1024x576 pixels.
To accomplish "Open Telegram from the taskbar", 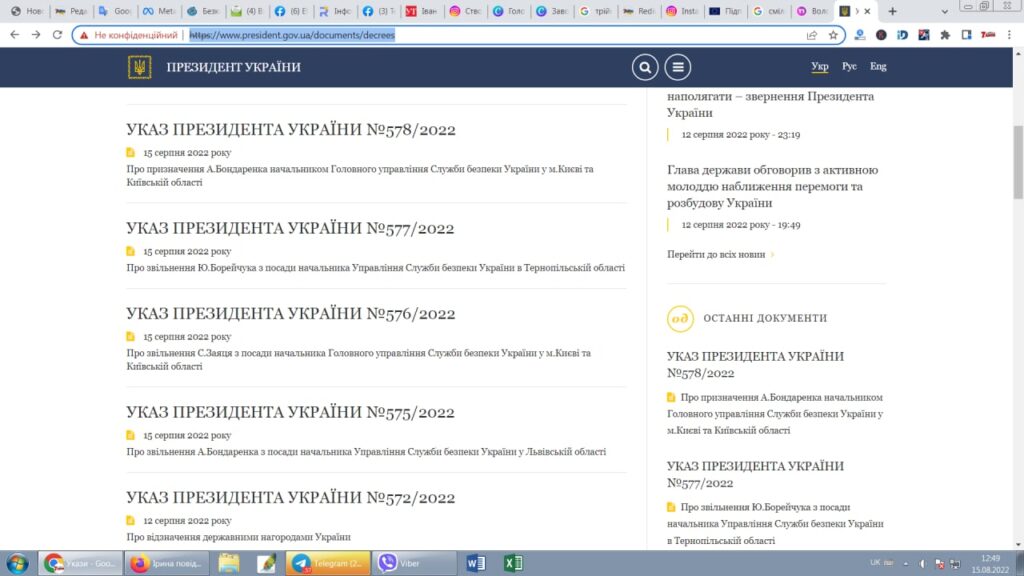I will click(327, 563).
